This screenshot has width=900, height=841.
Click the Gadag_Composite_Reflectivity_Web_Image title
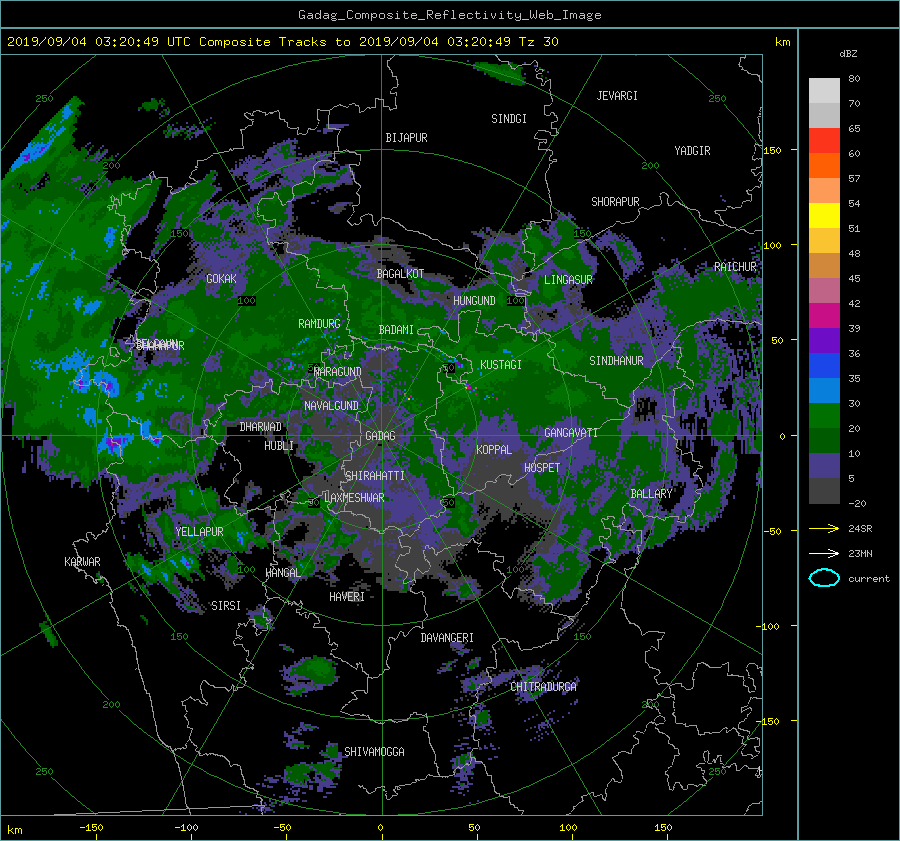(449, 15)
